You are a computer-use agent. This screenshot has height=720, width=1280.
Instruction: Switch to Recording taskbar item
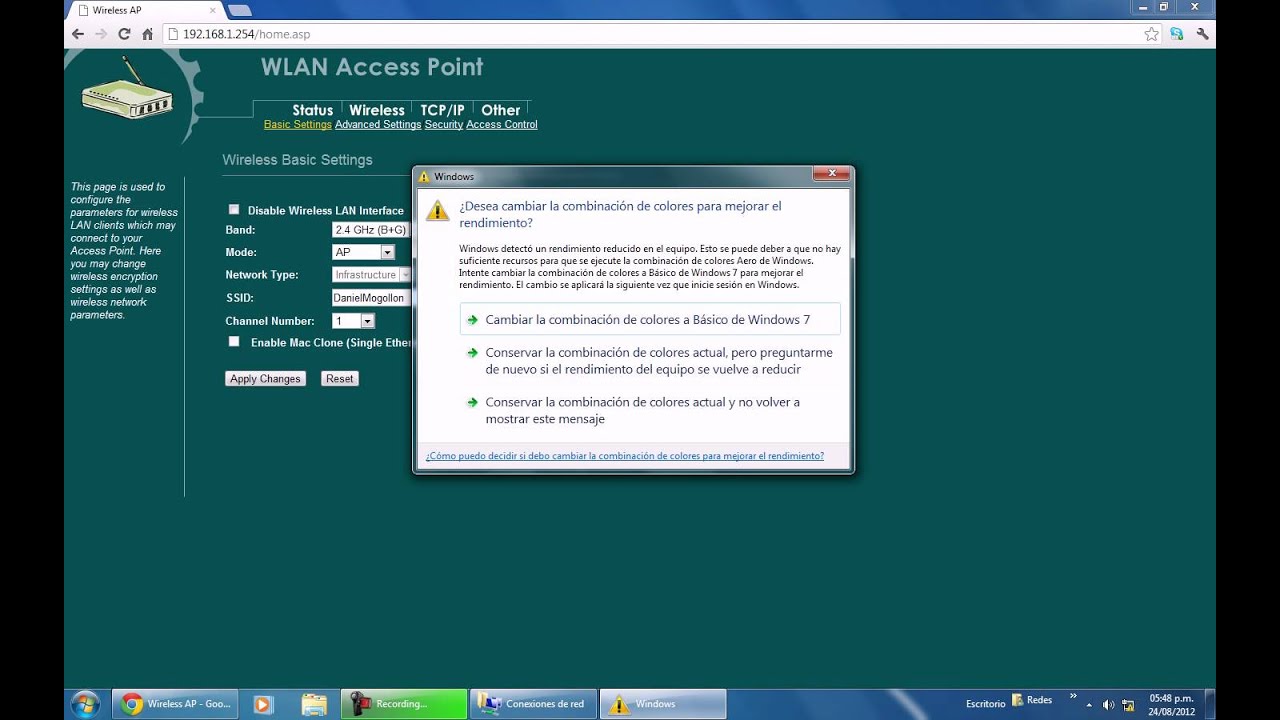403,704
